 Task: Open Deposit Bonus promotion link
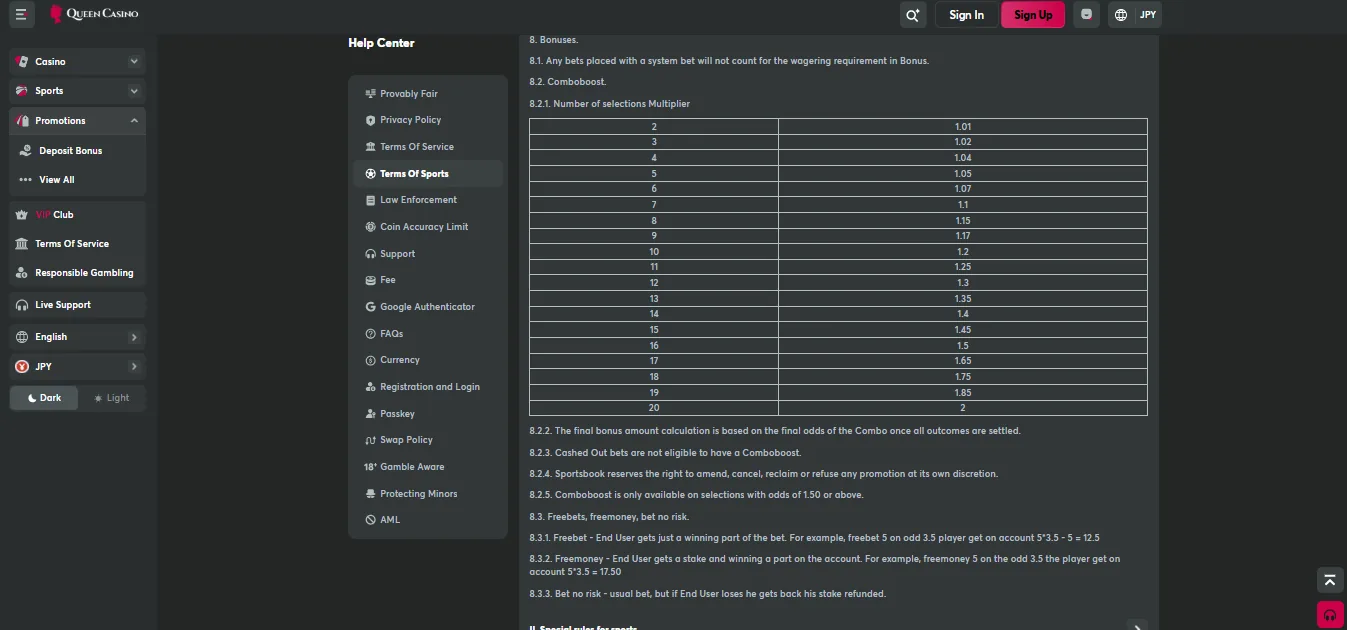point(70,151)
